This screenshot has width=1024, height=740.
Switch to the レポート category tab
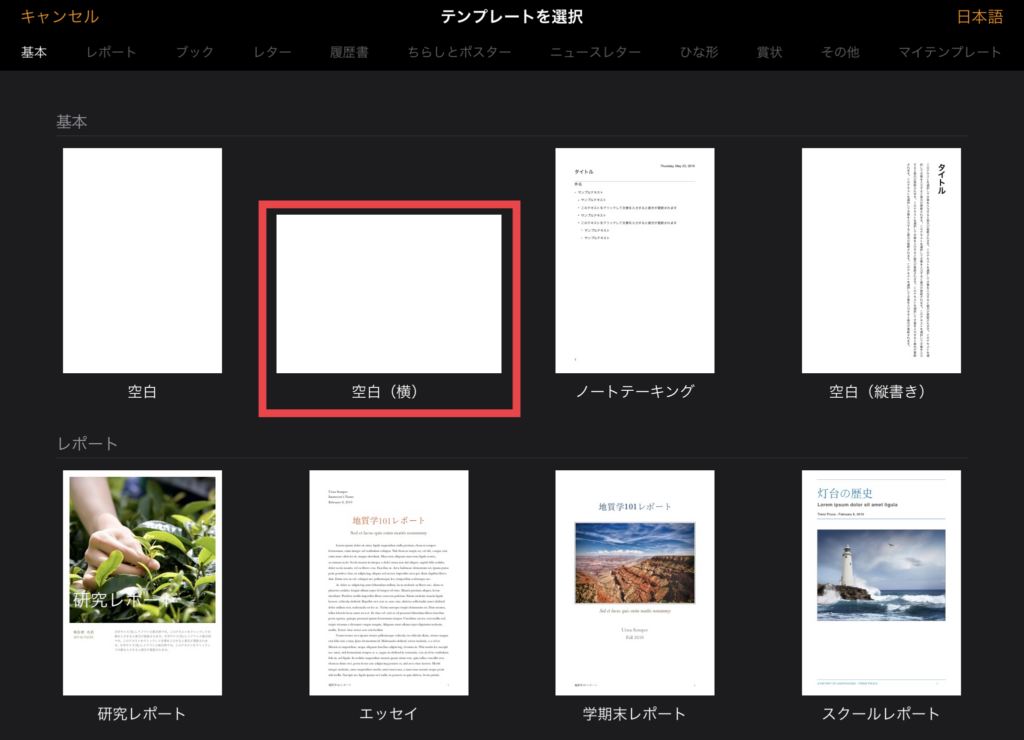110,53
